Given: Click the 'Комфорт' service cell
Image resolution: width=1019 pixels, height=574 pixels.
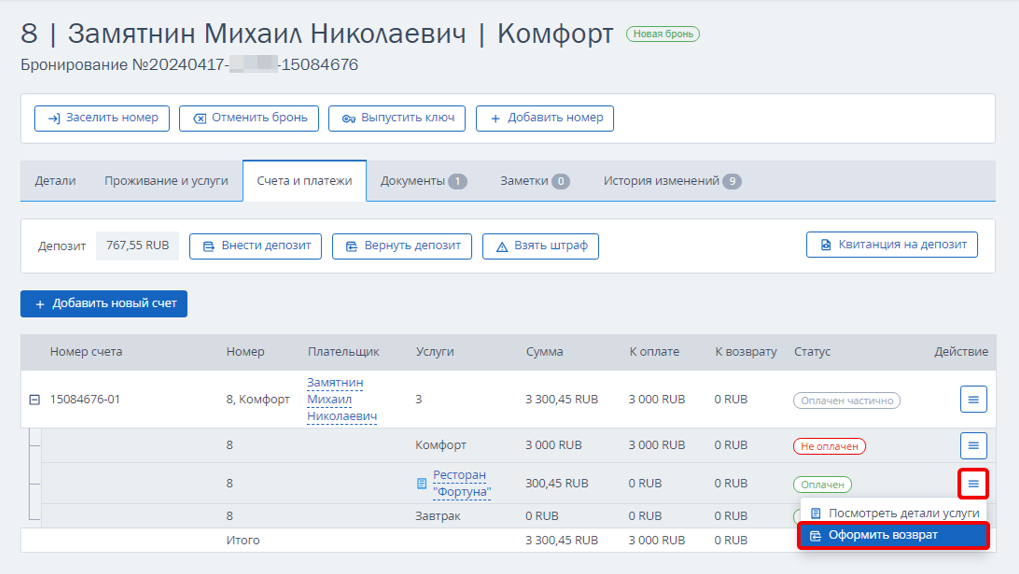Looking at the screenshot, I should pyautogui.click(x=441, y=445).
